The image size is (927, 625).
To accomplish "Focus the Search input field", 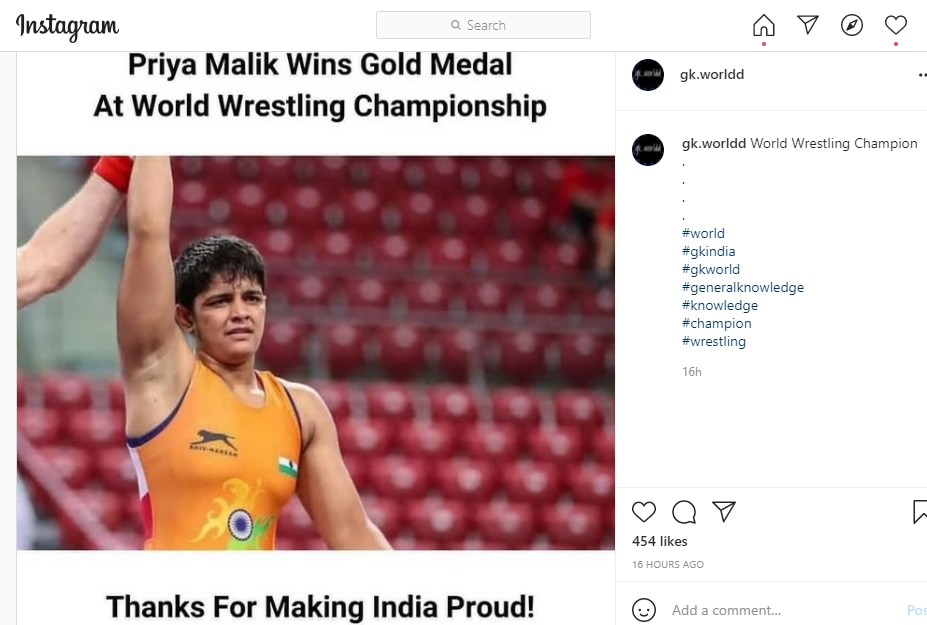I will coord(483,25).
